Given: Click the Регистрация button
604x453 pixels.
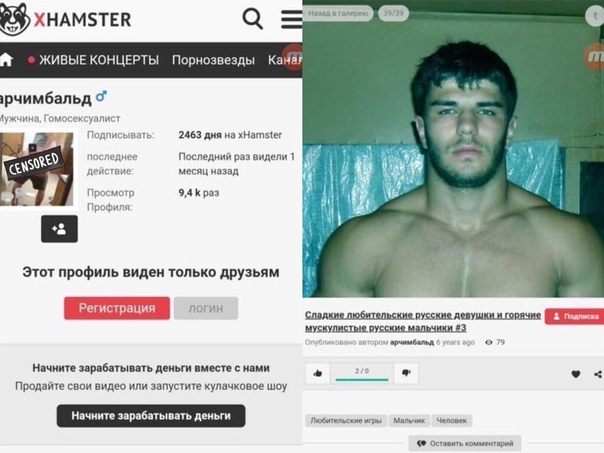Looking at the screenshot, I should 117,308.
